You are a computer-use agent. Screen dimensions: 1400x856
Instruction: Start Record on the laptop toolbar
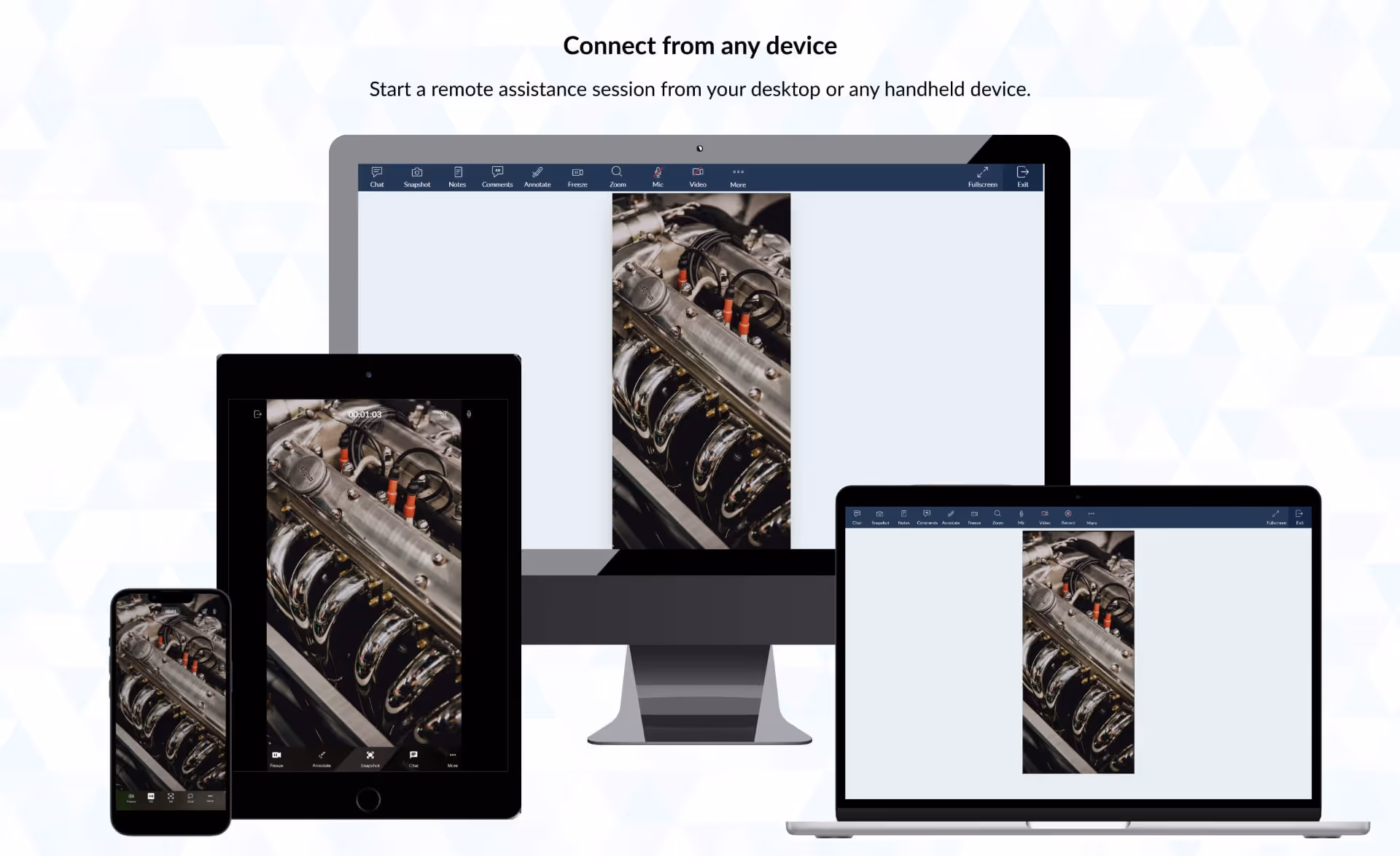point(1068,518)
